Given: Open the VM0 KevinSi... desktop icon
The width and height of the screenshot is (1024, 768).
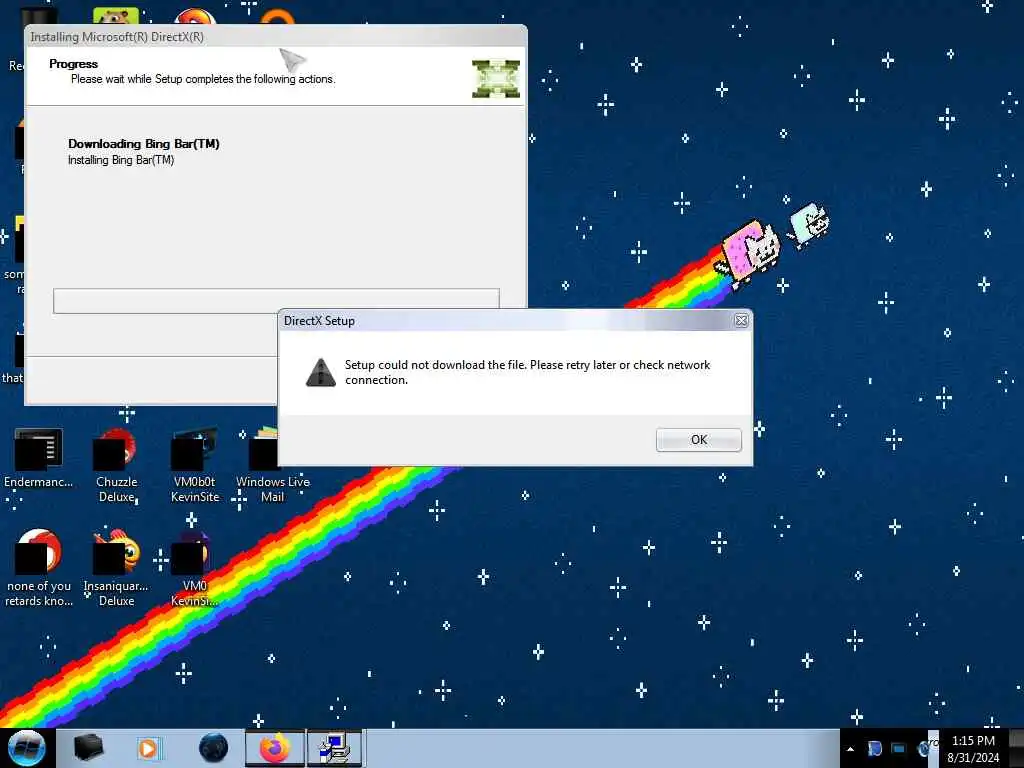Looking at the screenshot, I should [195, 568].
